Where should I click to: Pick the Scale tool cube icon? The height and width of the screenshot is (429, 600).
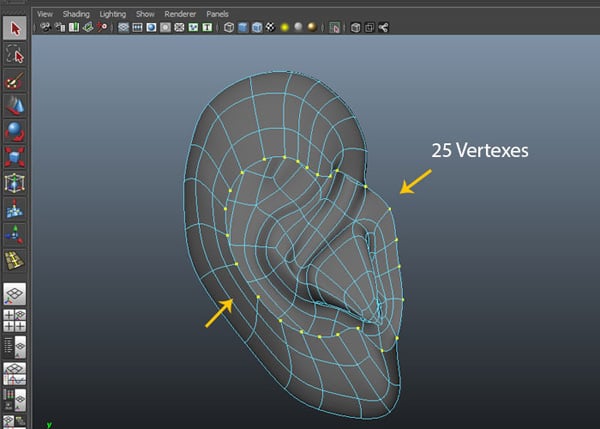tap(14, 158)
